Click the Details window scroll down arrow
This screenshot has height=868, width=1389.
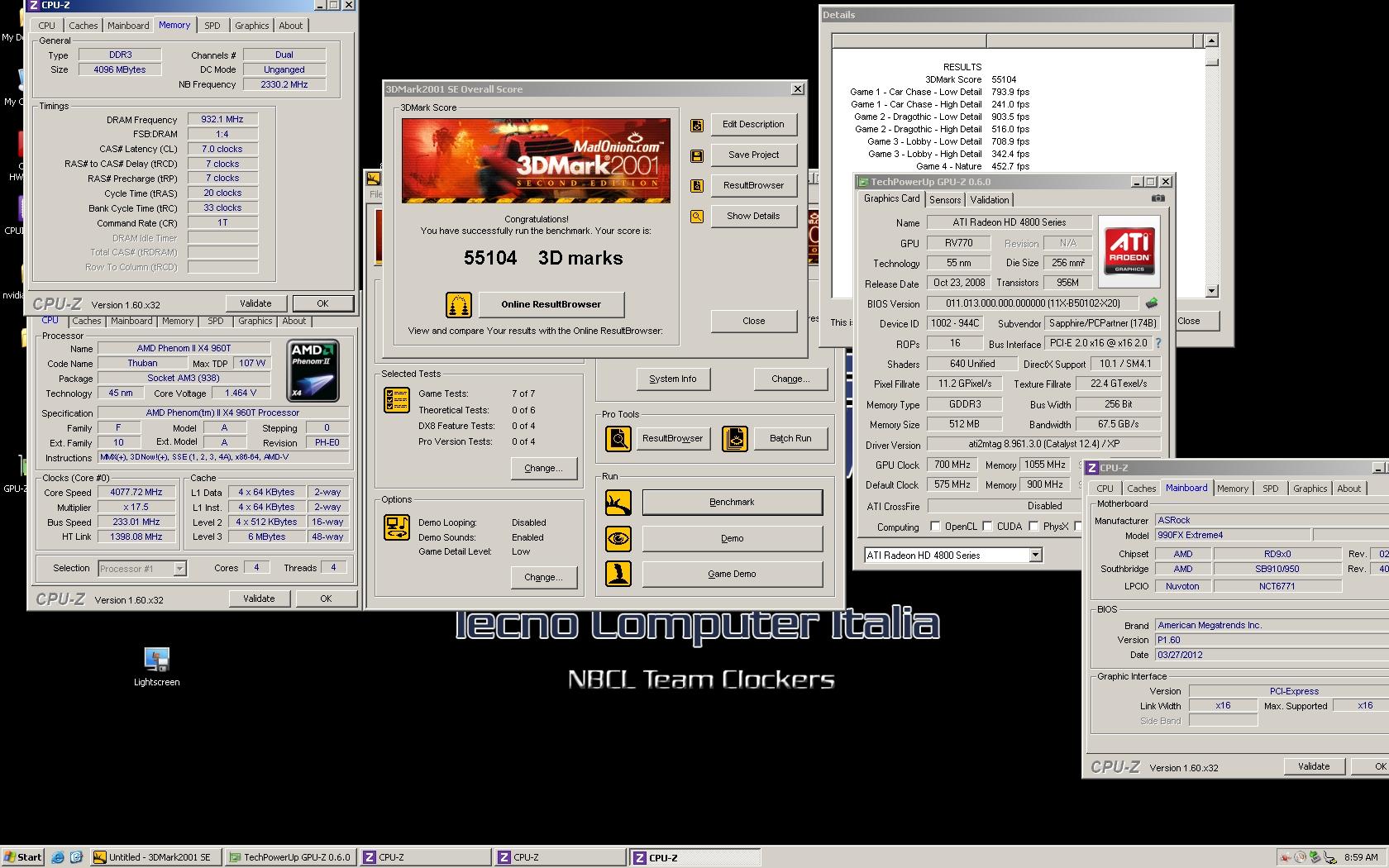tap(1211, 291)
